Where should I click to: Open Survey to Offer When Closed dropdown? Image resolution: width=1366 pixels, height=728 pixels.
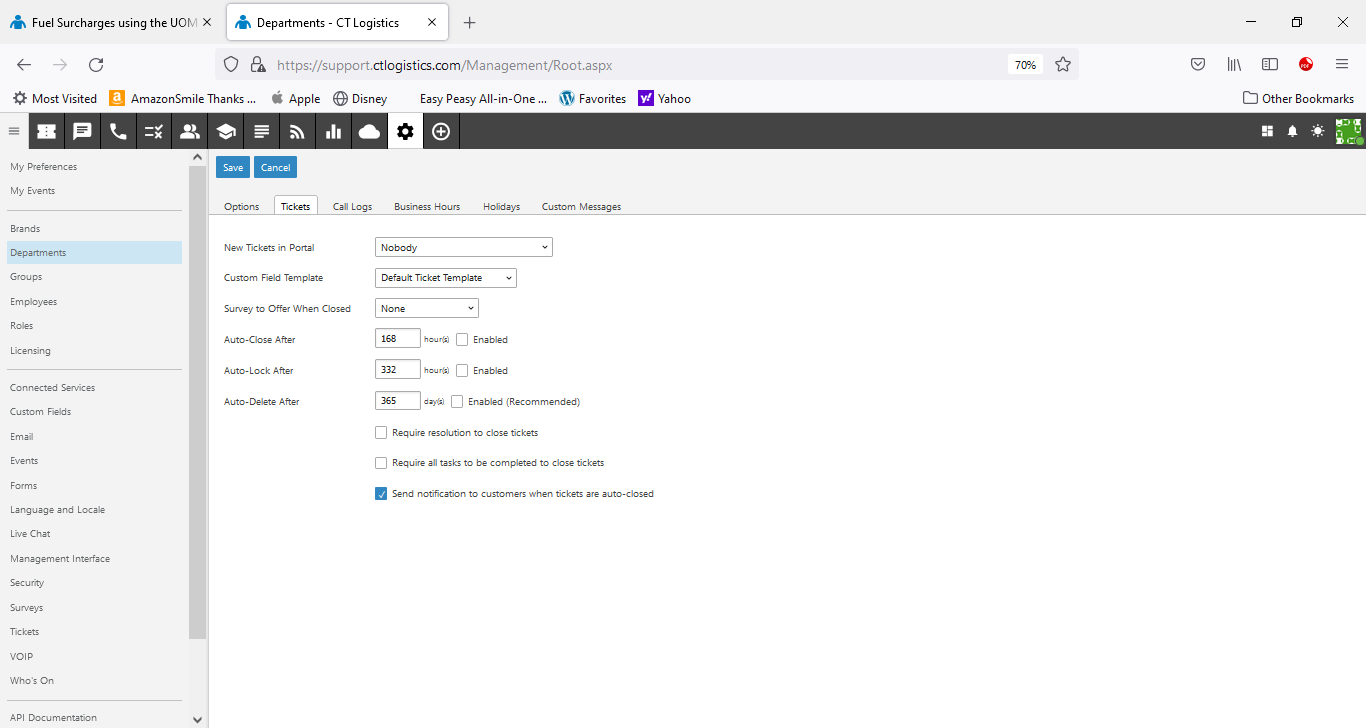[x=426, y=309]
